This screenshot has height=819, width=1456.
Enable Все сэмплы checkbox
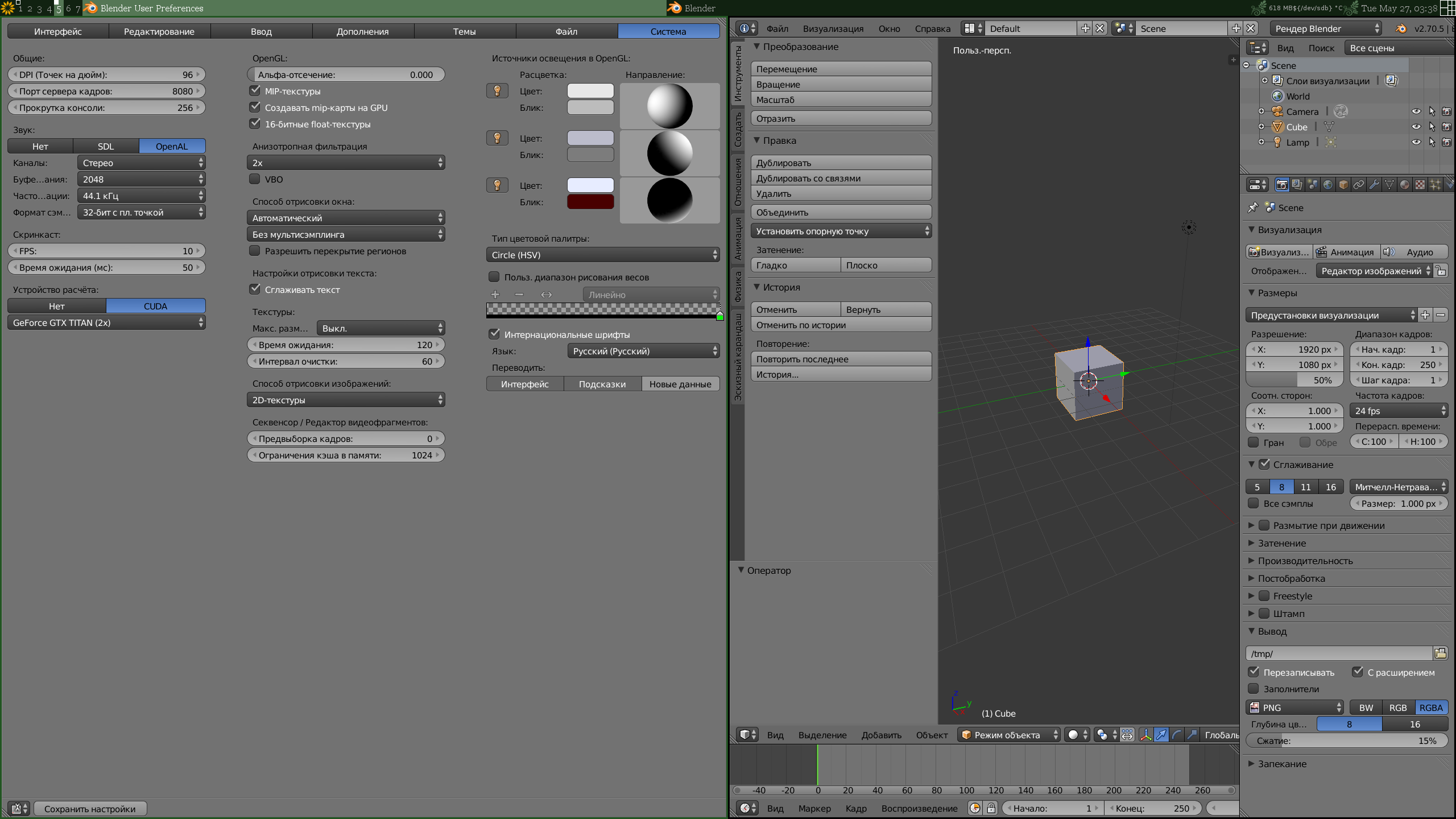[1254, 503]
